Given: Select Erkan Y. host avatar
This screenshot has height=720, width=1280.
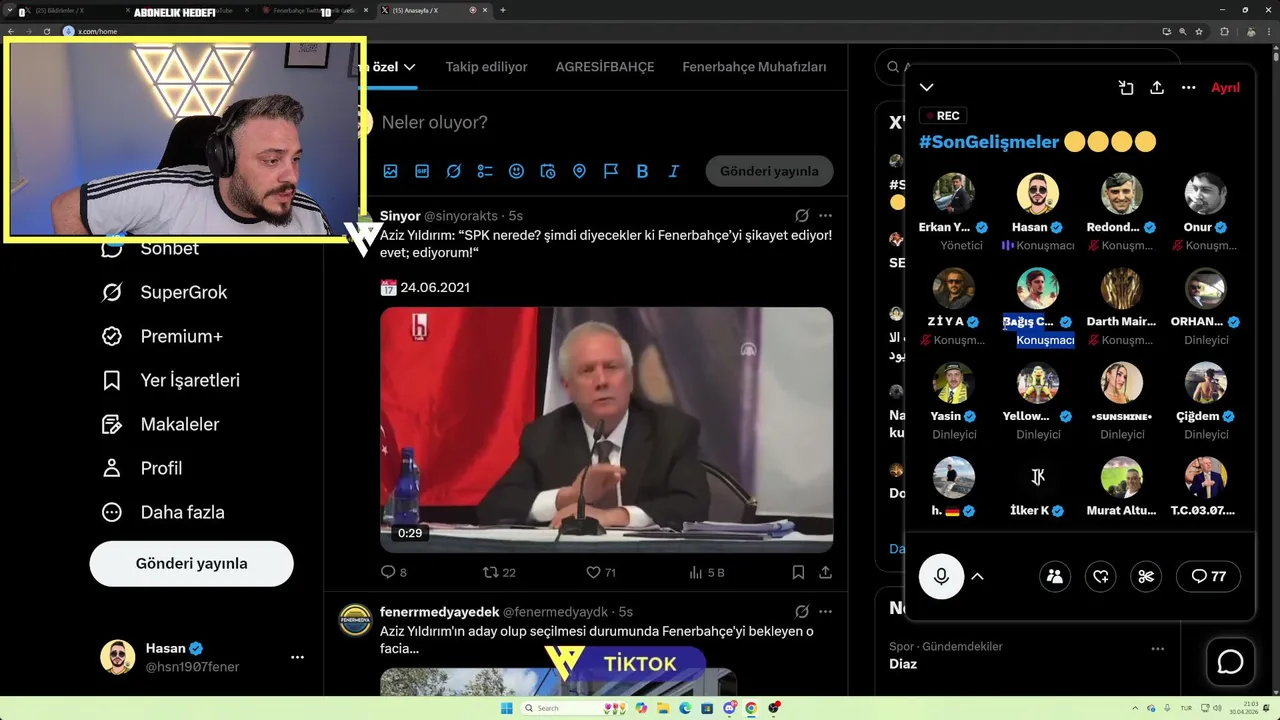Looking at the screenshot, I should pyautogui.click(x=954, y=194).
